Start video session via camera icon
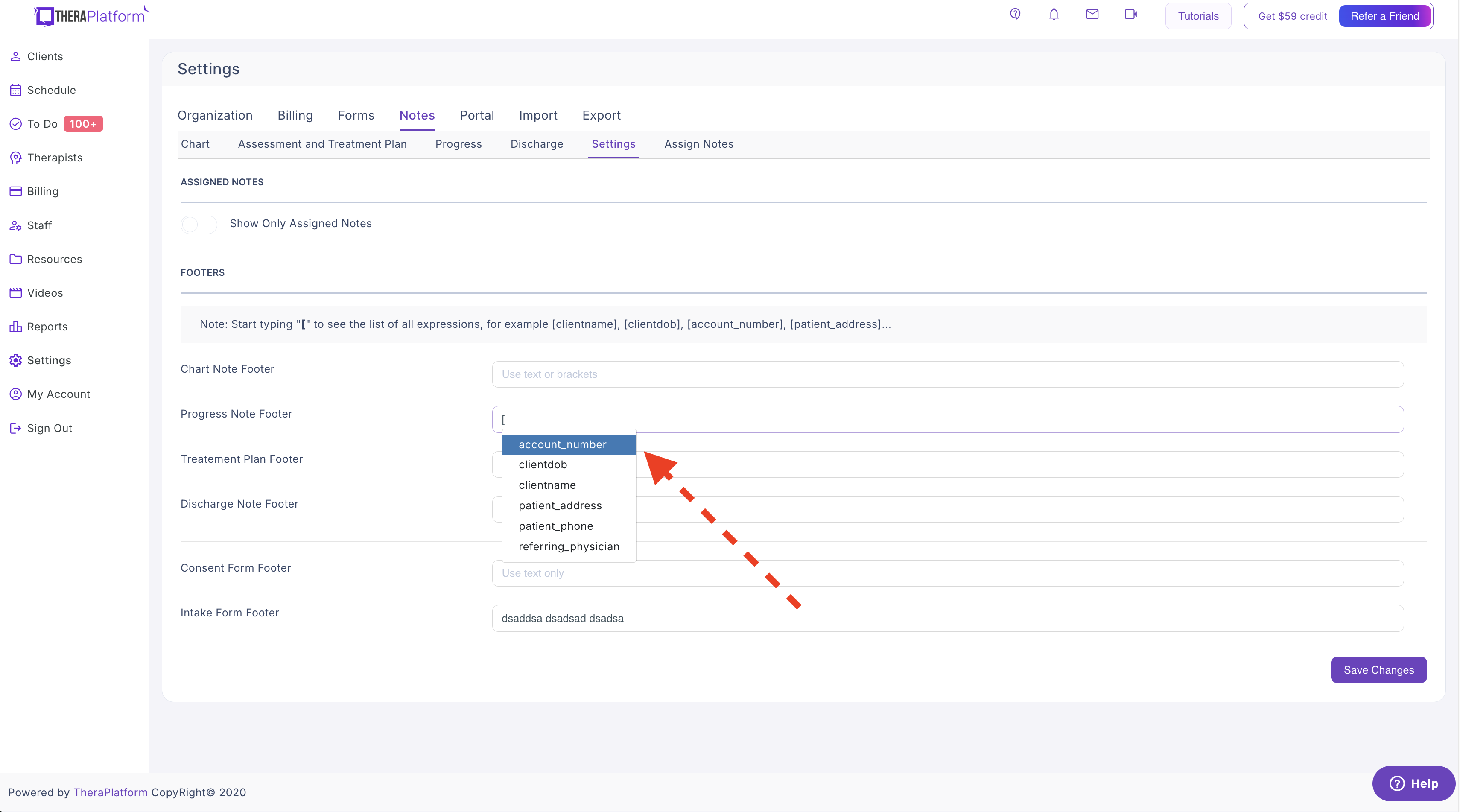 (x=1131, y=14)
